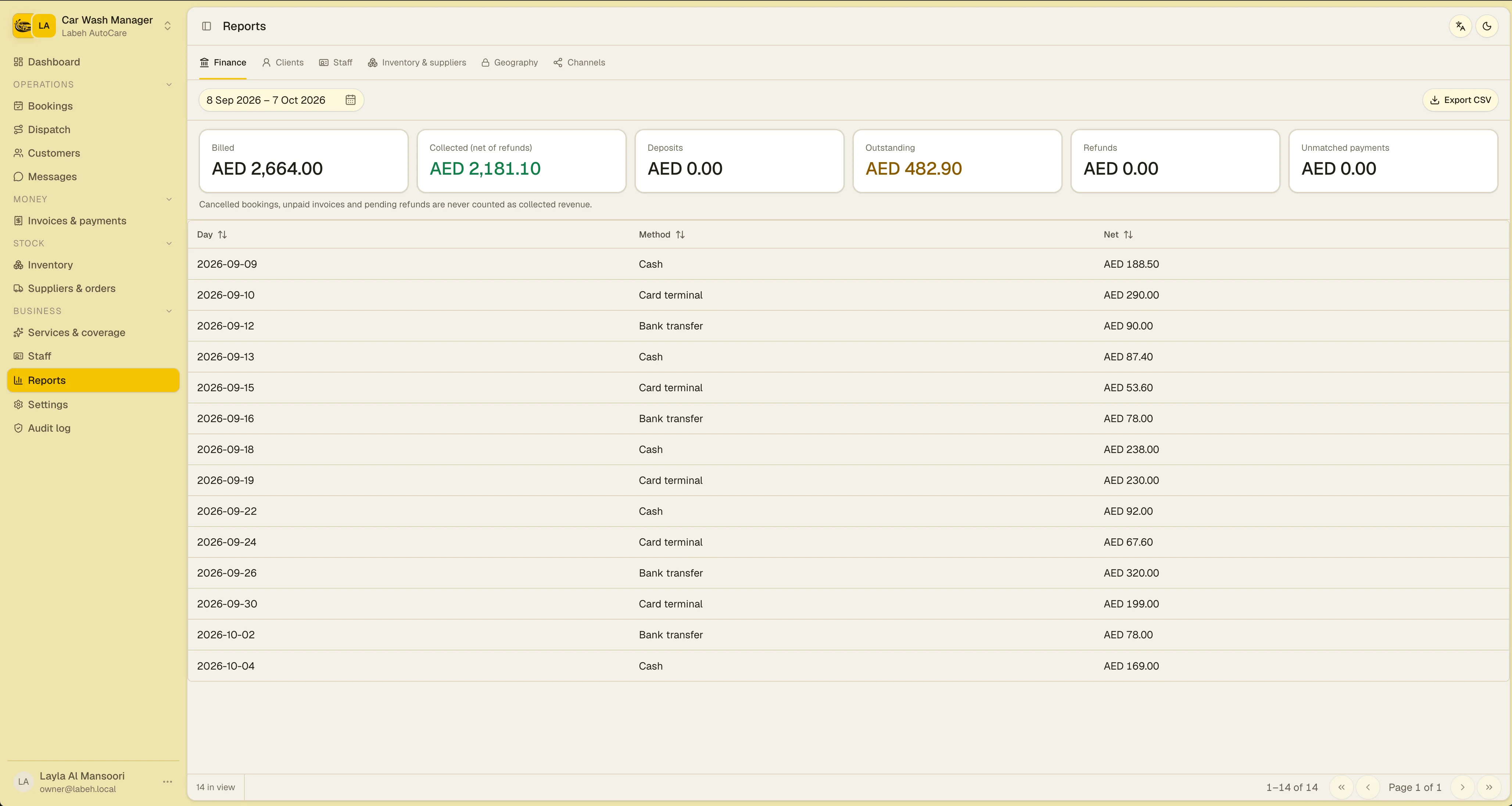
Task: Click the AED 188.50 net value
Action: [x=1131, y=264]
